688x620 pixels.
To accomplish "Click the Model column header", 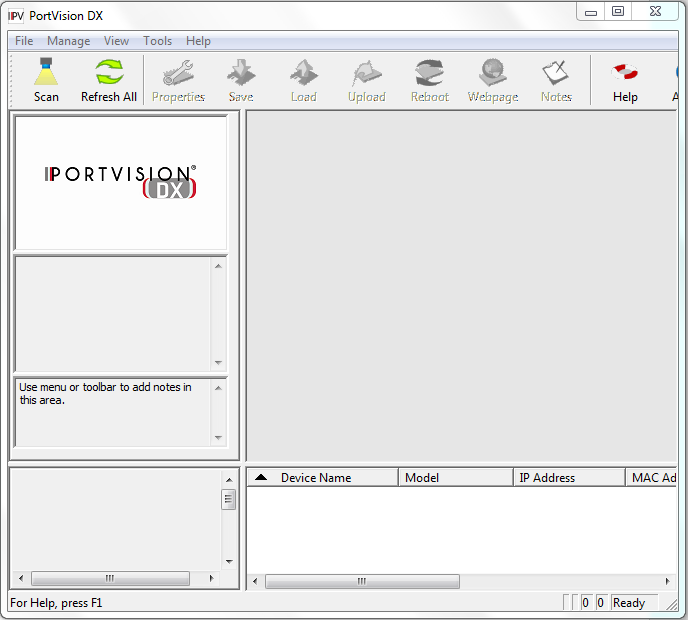I will pyautogui.click(x=455, y=477).
